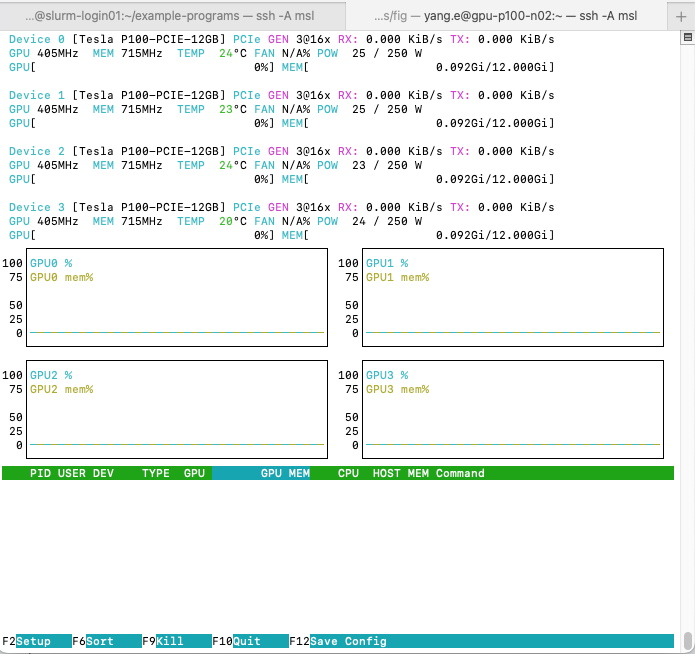Click Device 1 temperature reading 23°C
This screenshot has width=695, height=654.
click(x=233, y=110)
